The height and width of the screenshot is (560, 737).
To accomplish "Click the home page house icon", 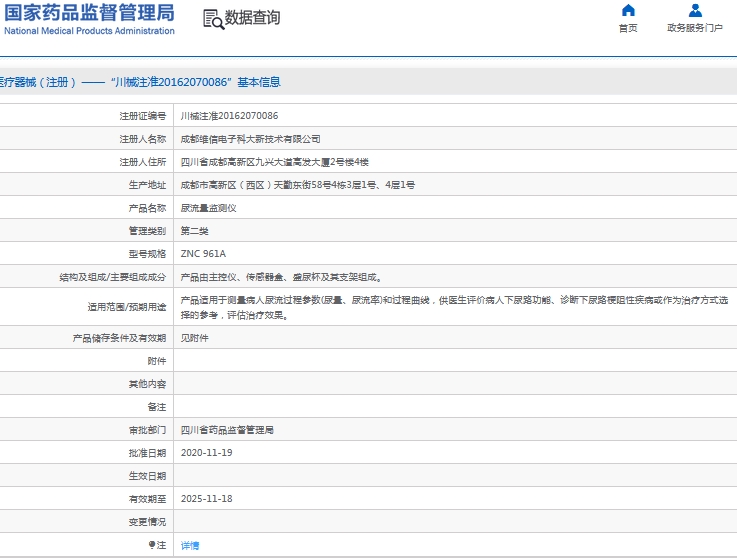I will 628,10.
